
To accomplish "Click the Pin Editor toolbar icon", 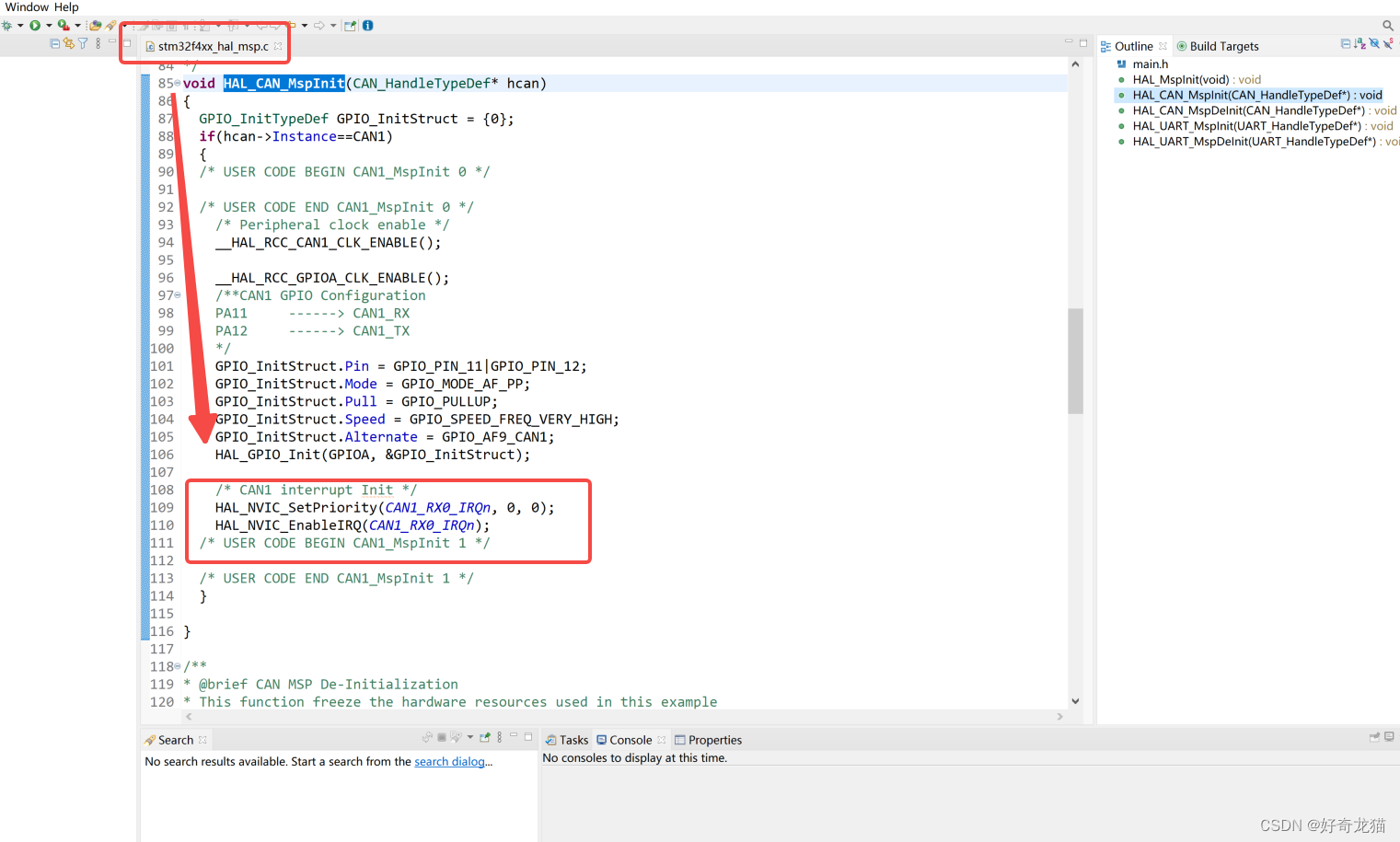I will tap(351, 26).
